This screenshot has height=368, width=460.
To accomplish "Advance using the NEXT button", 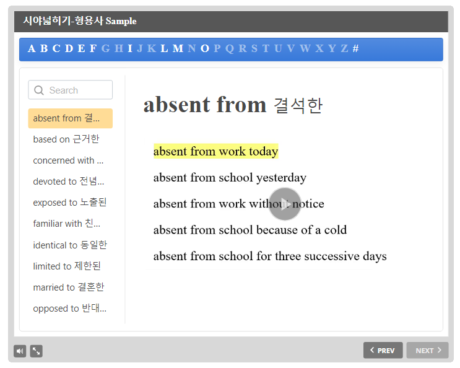I will [428, 350].
